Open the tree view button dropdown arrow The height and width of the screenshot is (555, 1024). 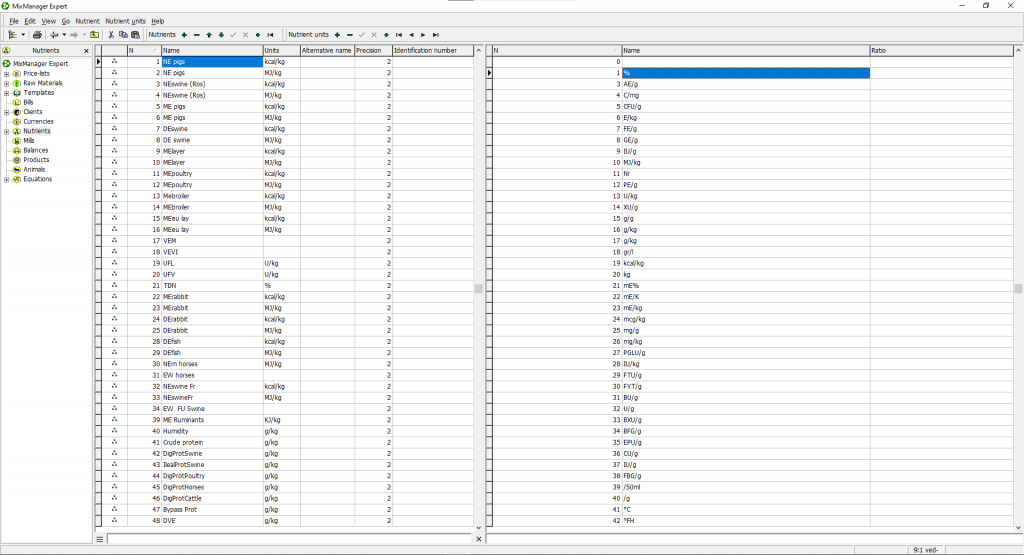point(23,35)
